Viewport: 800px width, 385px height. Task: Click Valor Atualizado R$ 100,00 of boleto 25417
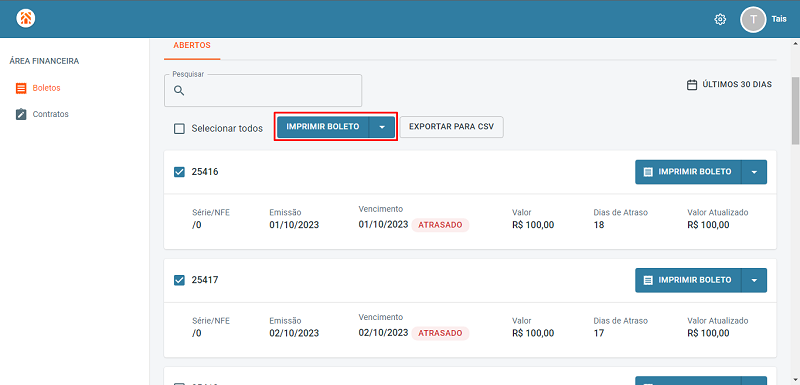point(708,333)
